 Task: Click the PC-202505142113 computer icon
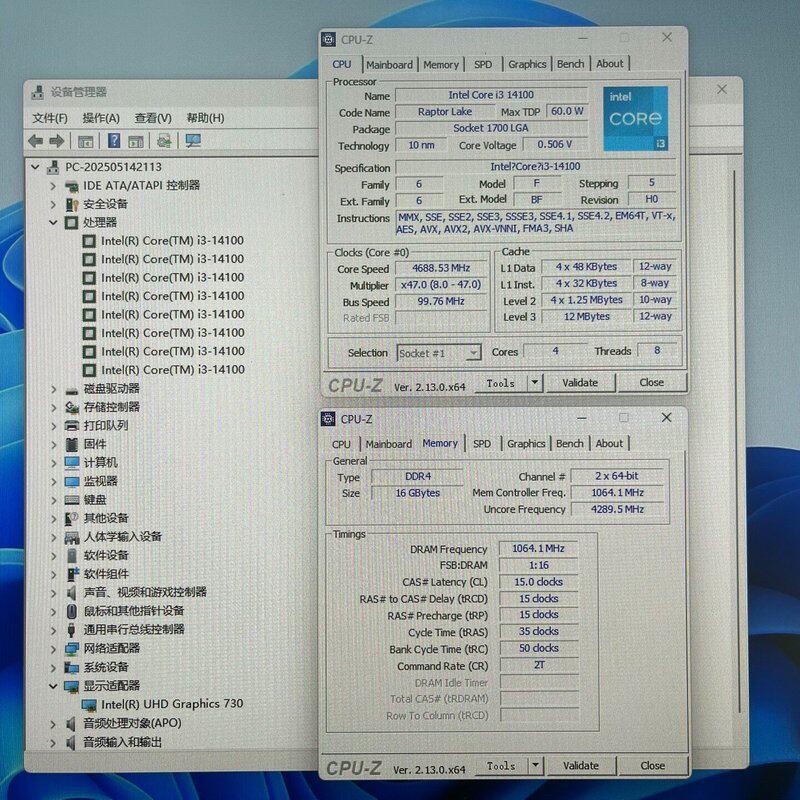[53, 167]
